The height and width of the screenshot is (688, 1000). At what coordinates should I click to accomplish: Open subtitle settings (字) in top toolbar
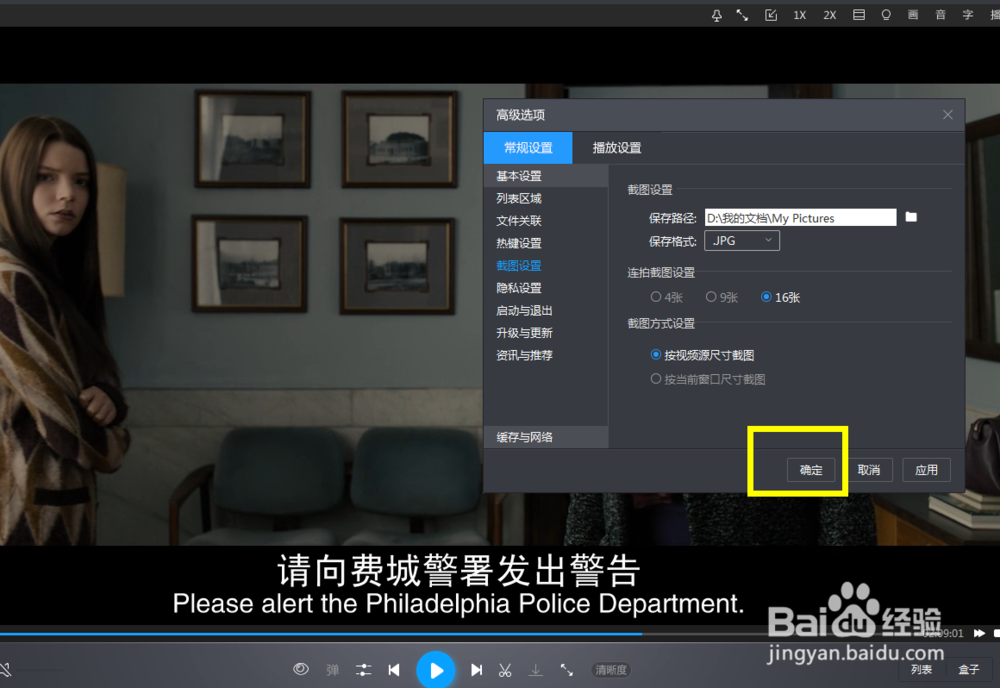968,15
